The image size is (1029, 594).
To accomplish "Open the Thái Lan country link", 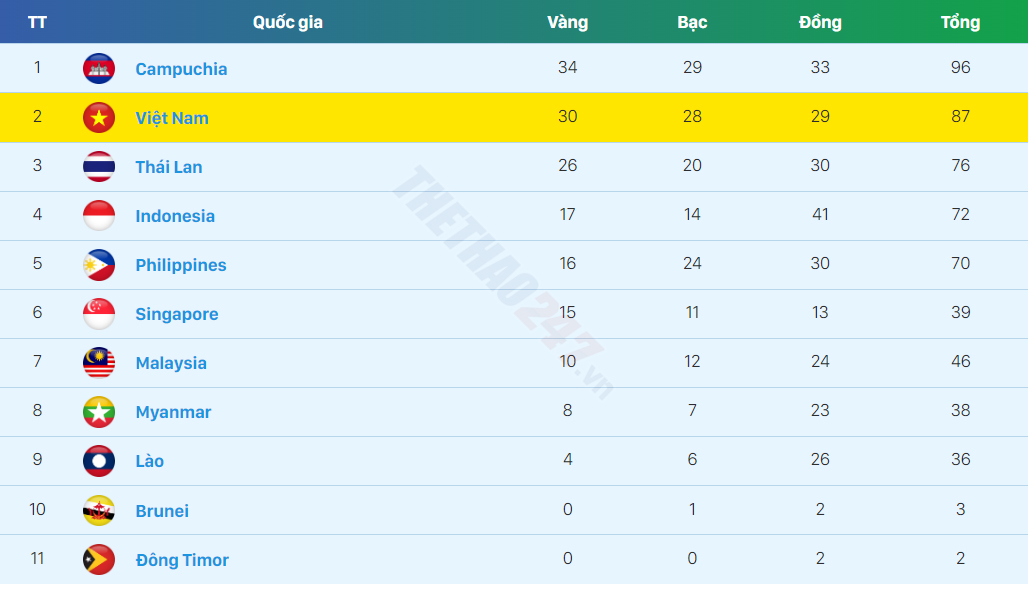I will [x=169, y=167].
